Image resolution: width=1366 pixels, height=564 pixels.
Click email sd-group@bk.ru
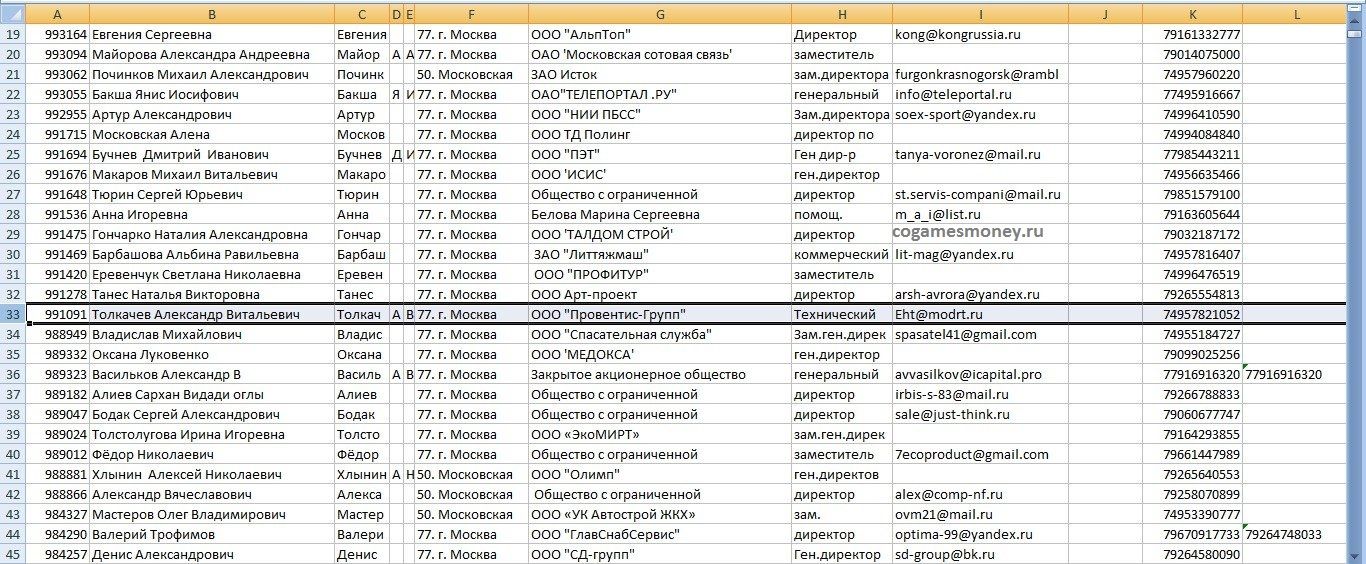click(980, 554)
